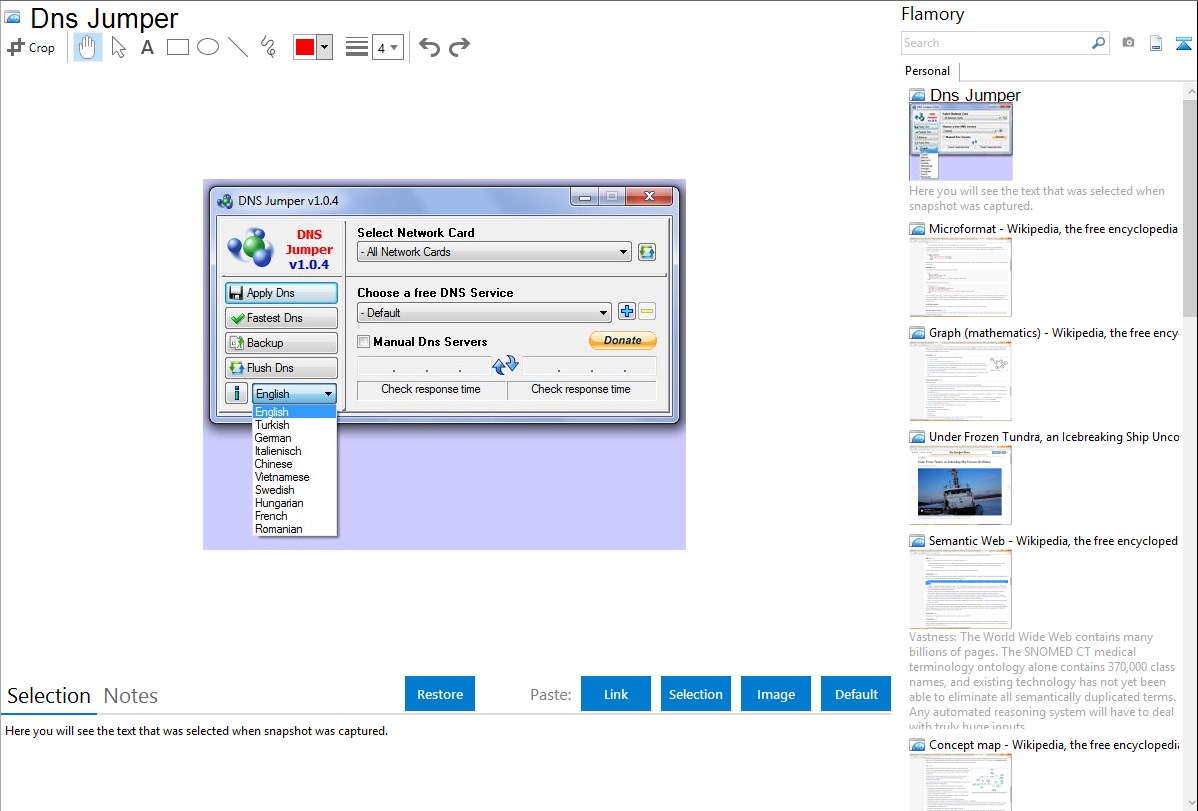Click the sidebar vertical scrollbar
The image size is (1198, 811).
pyautogui.click(x=1190, y=208)
